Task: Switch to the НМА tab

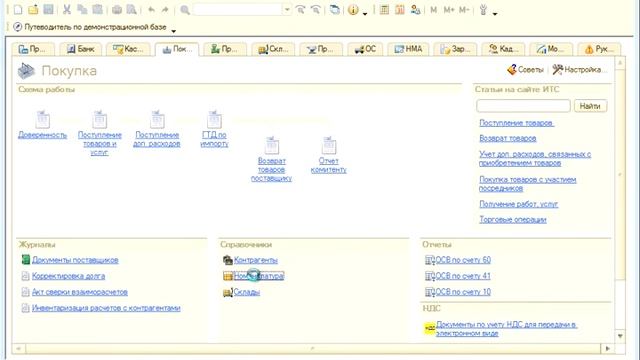Action: coord(408,49)
